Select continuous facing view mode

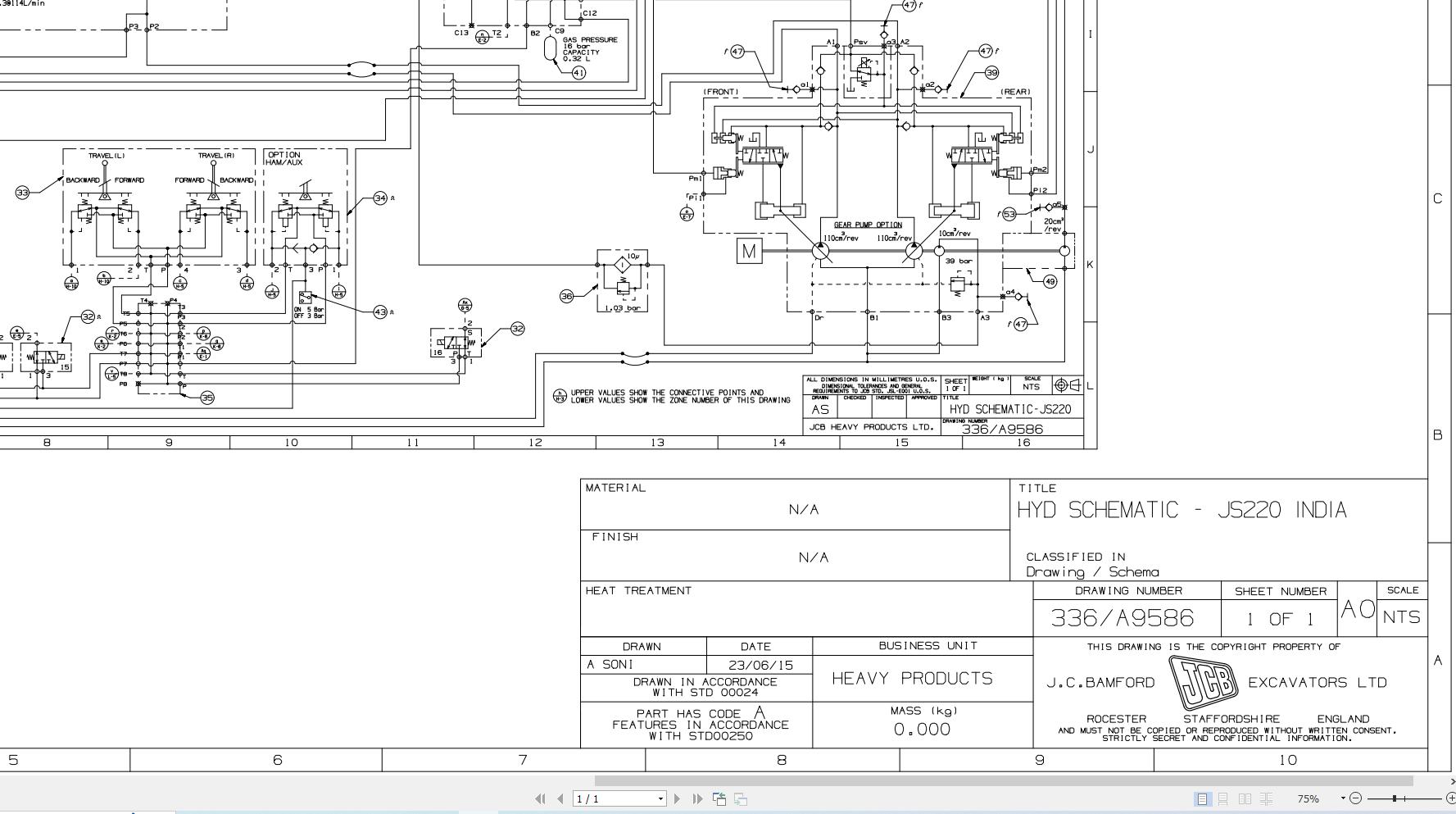click(1266, 798)
